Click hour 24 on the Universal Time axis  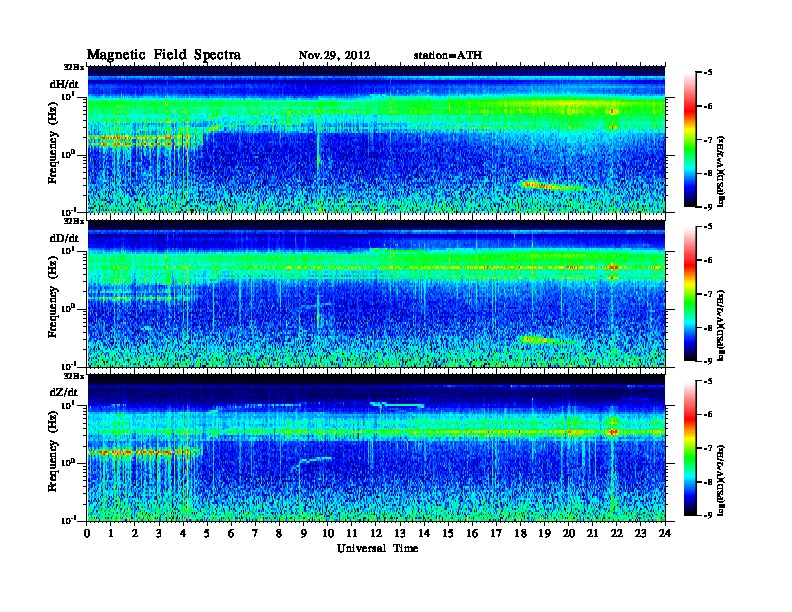tap(665, 534)
